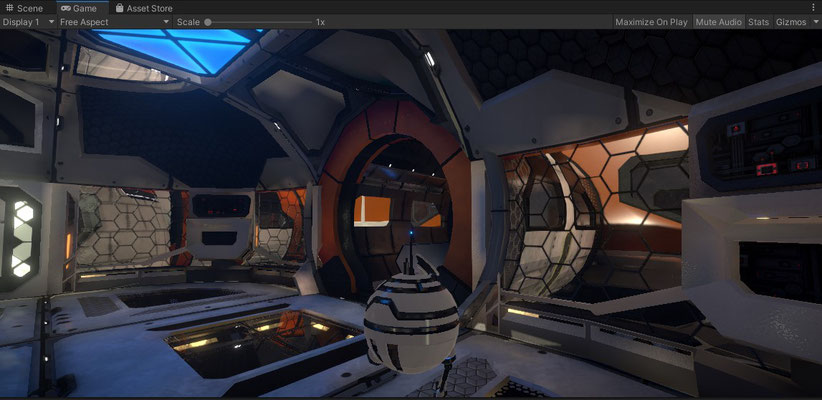Screen dimensions: 822x400
Task: Click the Scale slider handle
Action: coord(208,22)
